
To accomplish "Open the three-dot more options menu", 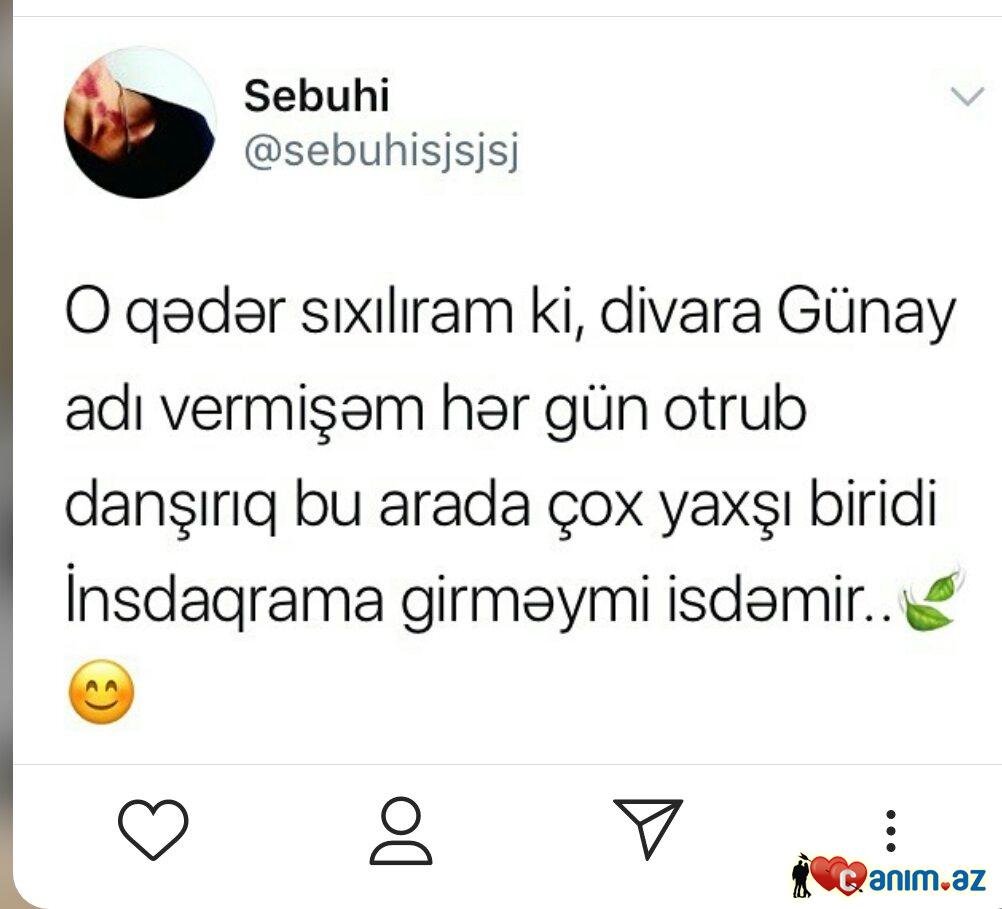I will pos(891,831).
